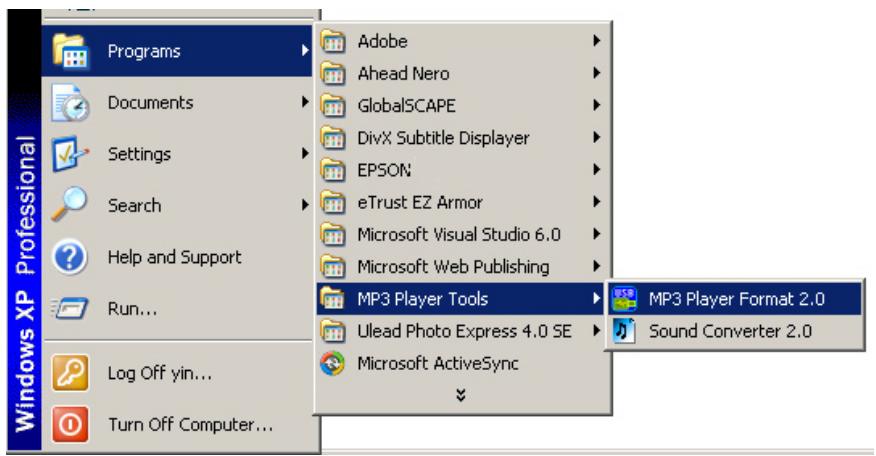Click the Microsoft ActiveSync icon
The height and width of the screenshot is (456, 876).
[x=333, y=364]
